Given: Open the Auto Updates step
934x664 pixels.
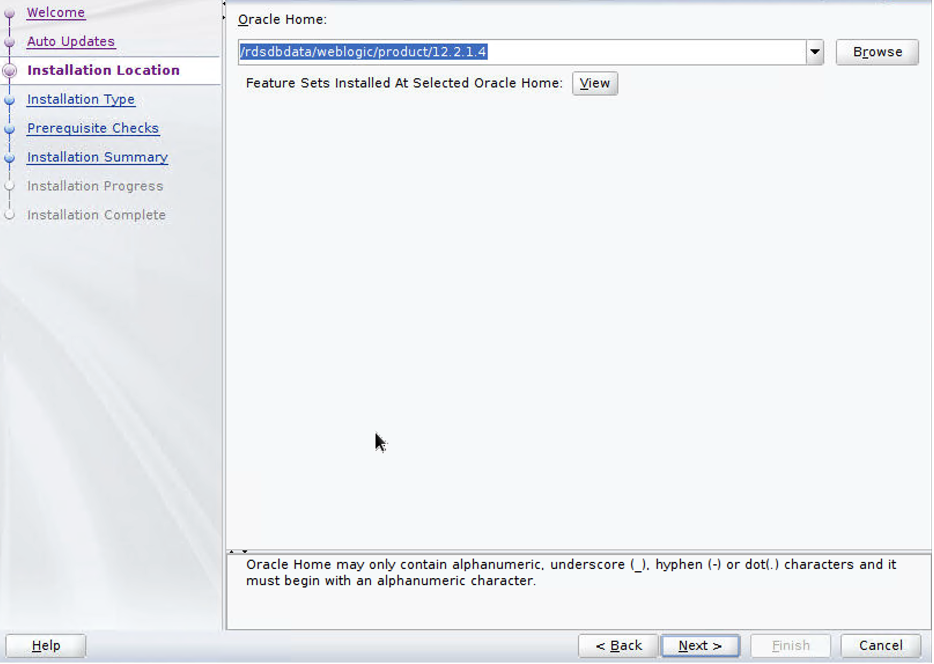Looking at the screenshot, I should (x=71, y=42).
